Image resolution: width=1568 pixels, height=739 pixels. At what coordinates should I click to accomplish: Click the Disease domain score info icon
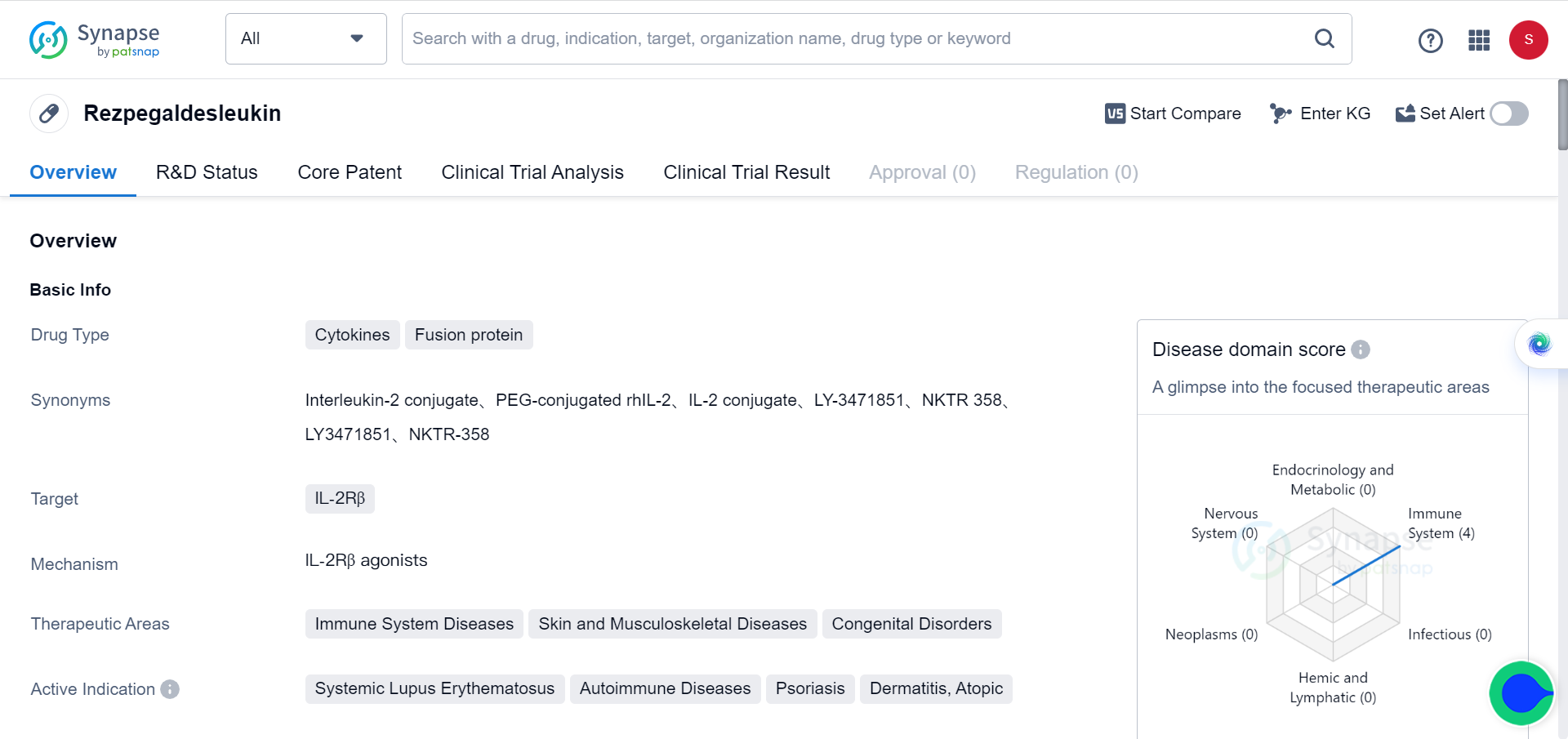point(1361,349)
